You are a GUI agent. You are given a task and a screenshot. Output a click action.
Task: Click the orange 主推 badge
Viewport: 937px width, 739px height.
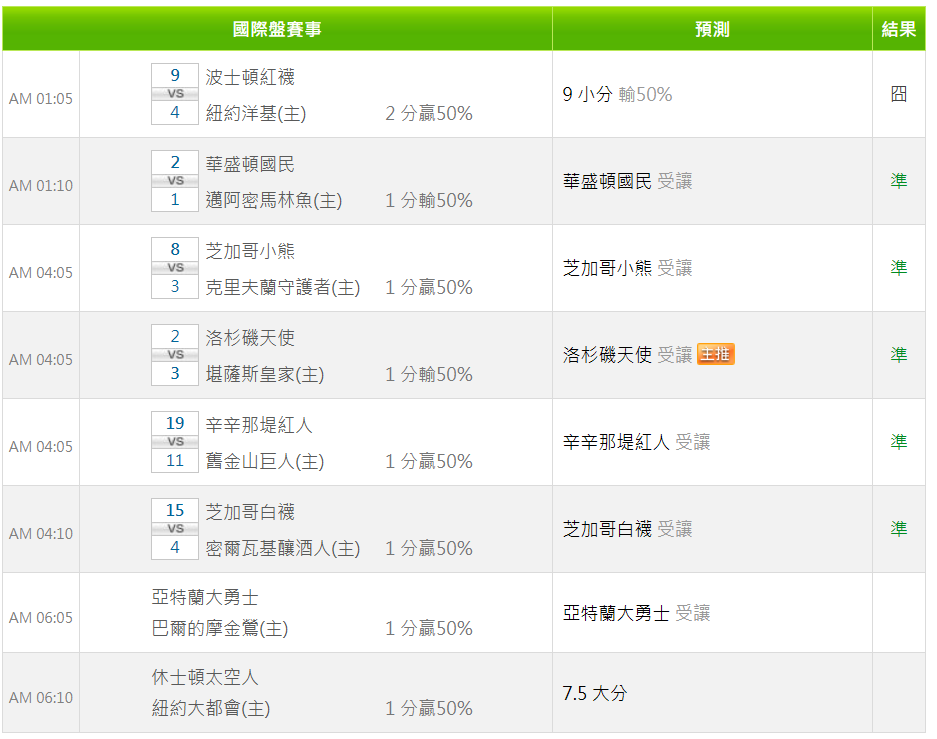click(715, 354)
